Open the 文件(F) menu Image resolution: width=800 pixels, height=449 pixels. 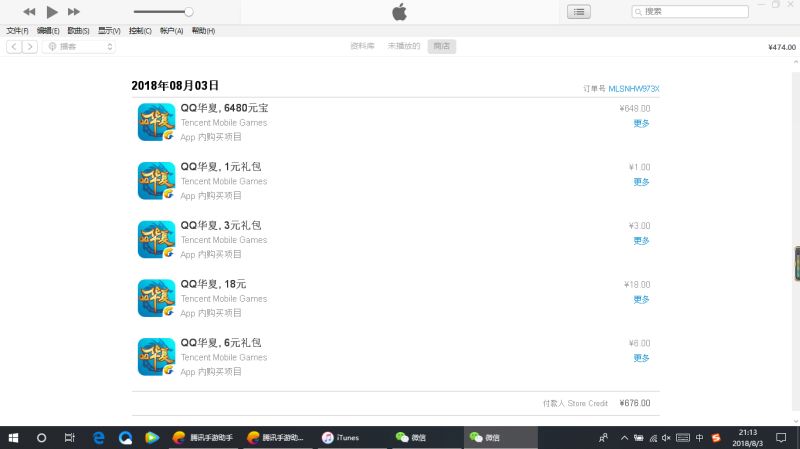17,31
